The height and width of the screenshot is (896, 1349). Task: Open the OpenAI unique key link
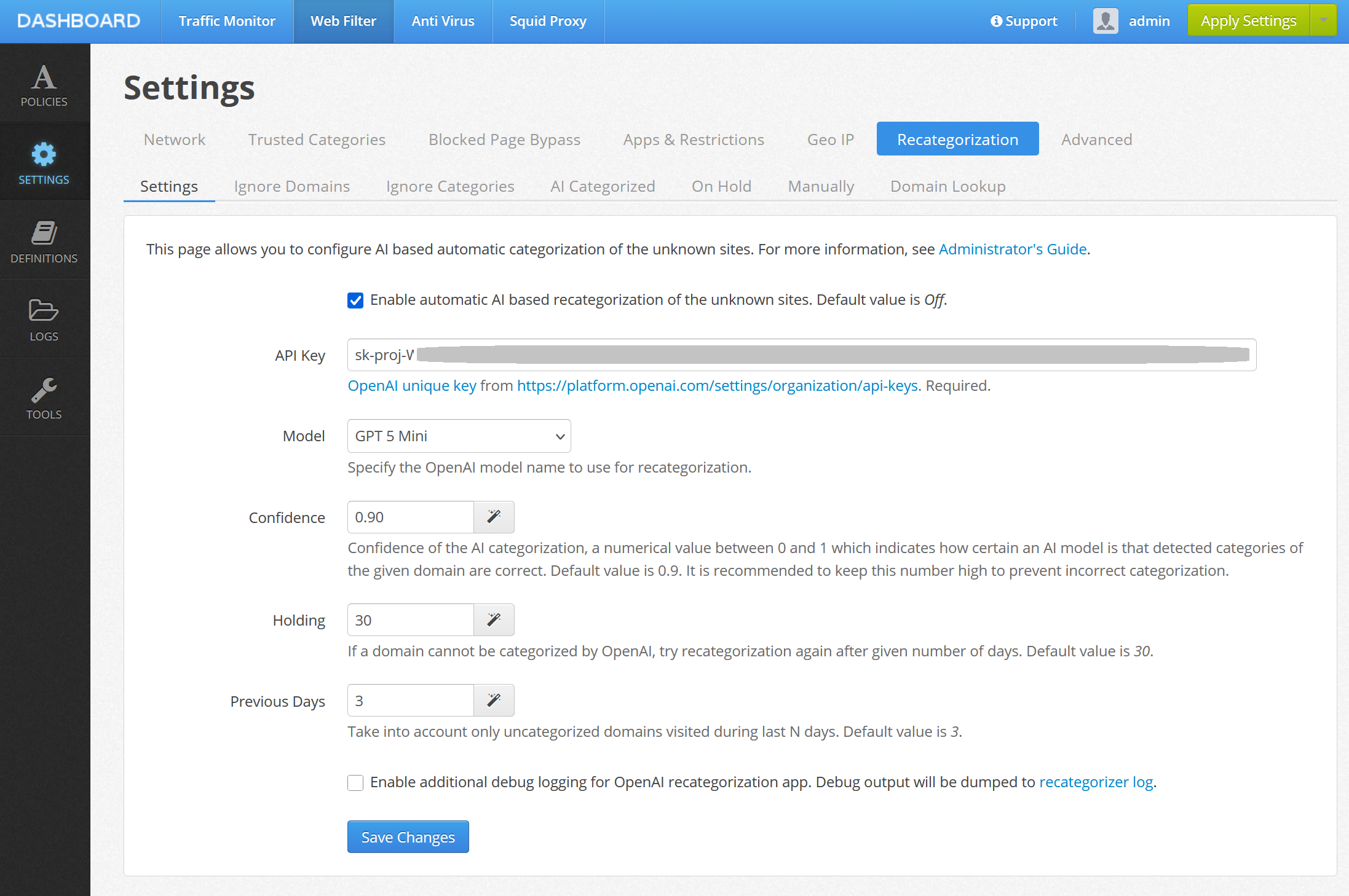coord(412,386)
